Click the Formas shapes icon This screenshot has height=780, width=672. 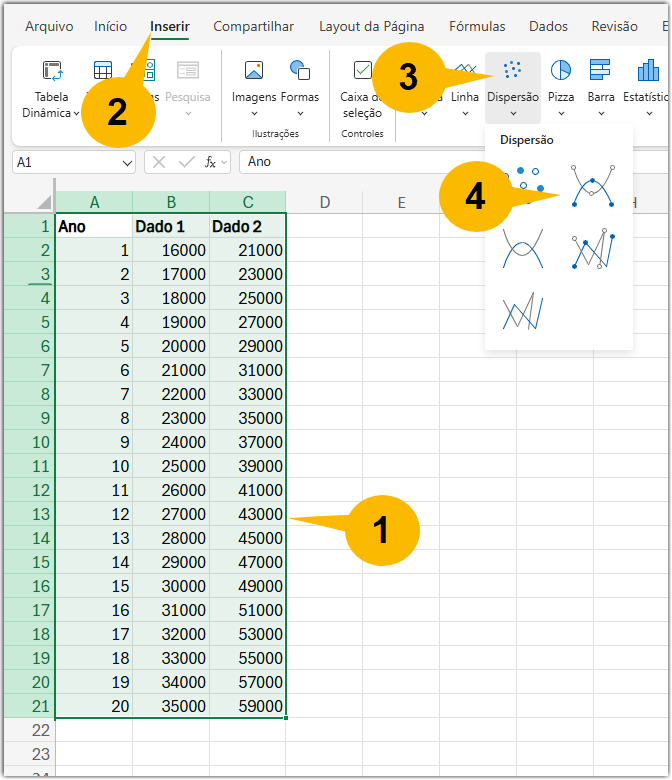[300, 70]
